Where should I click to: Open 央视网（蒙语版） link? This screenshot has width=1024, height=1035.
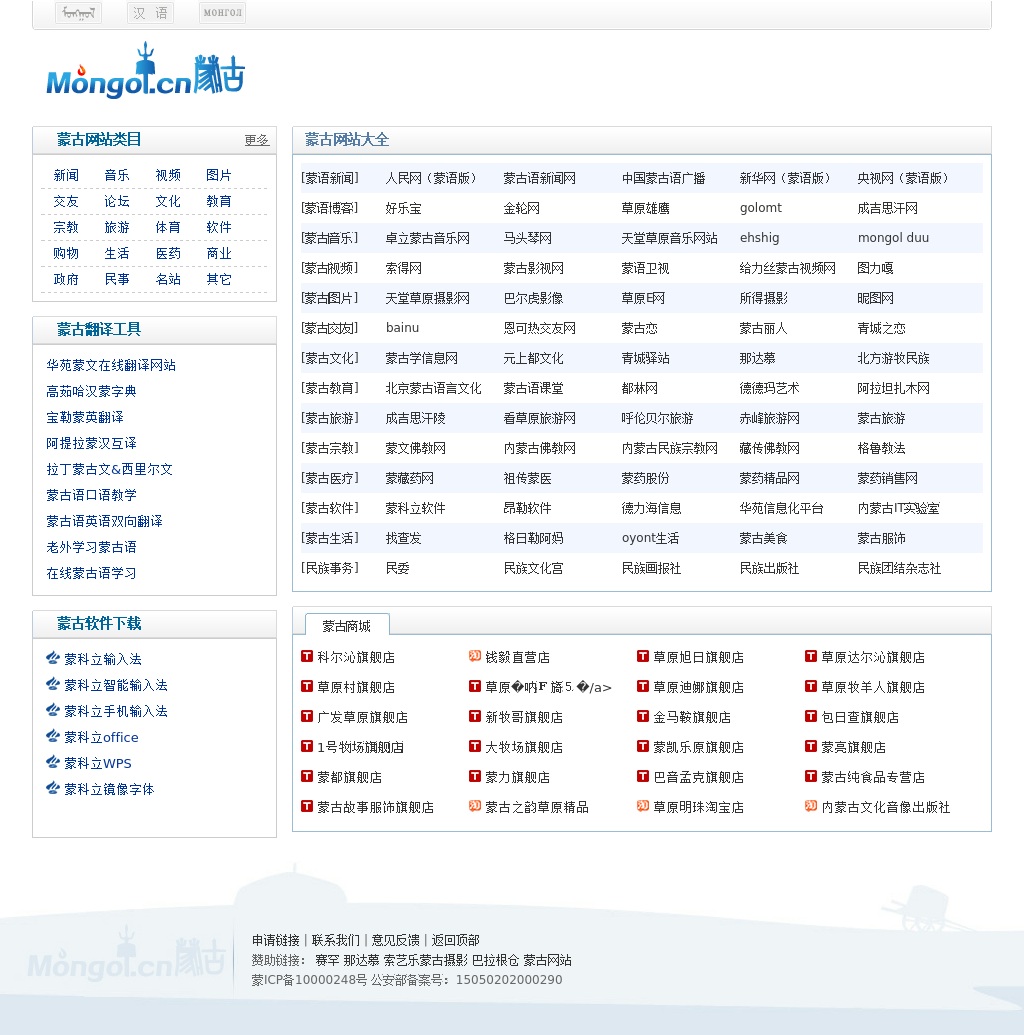click(903, 178)
